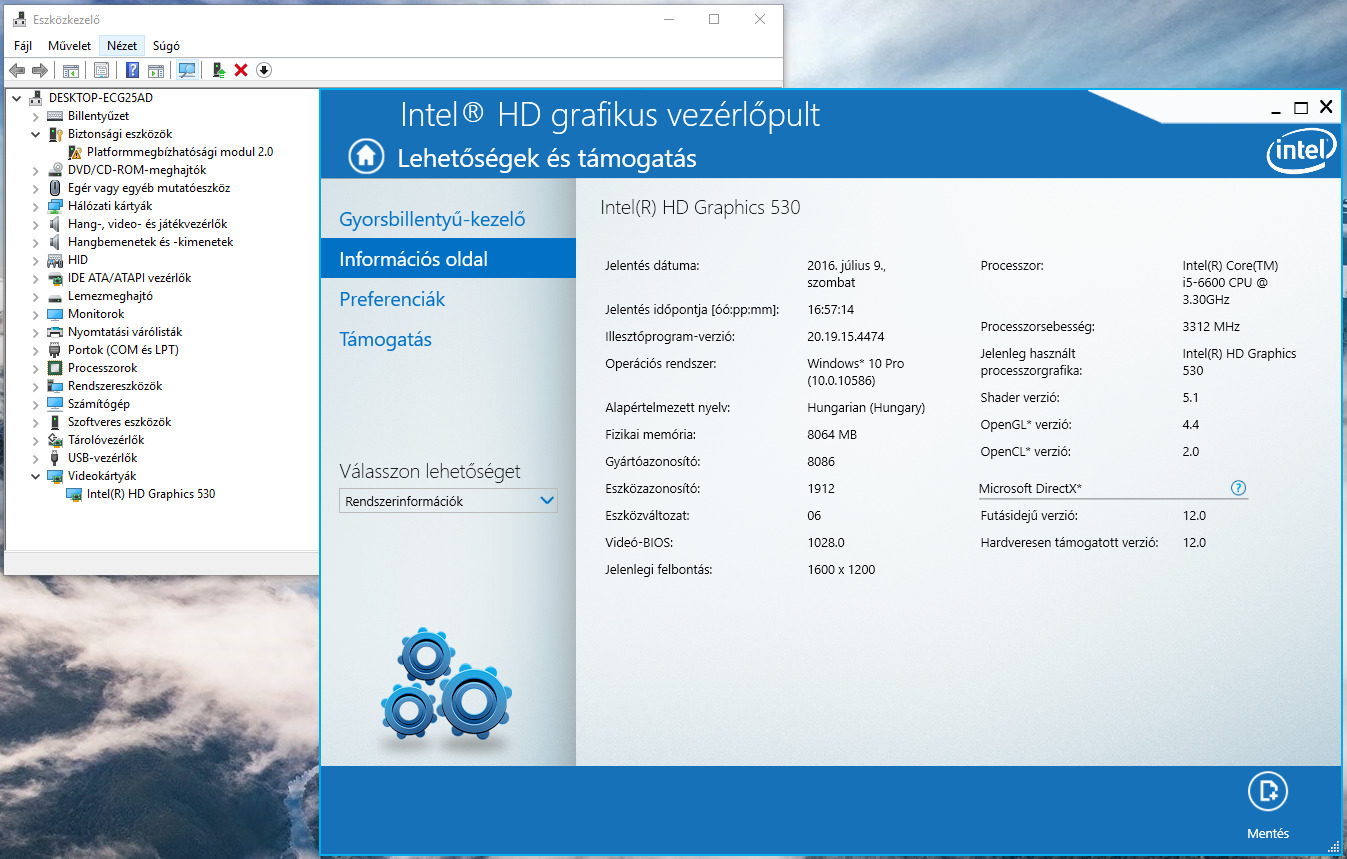This screenshot has height=859, width=1347.
Task: Click the Mentés label
Action: click(x=1268, y=834)
